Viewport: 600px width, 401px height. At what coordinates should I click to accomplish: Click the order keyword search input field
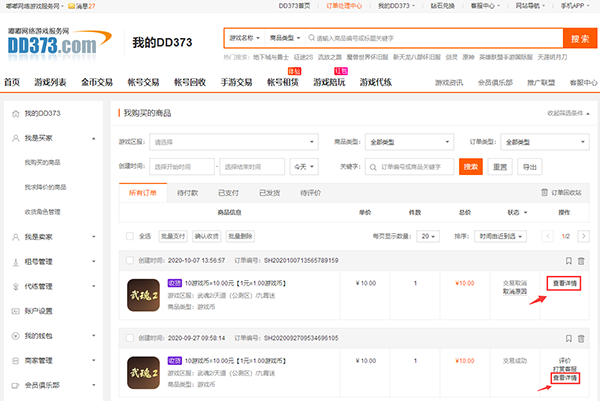[410, 167]
